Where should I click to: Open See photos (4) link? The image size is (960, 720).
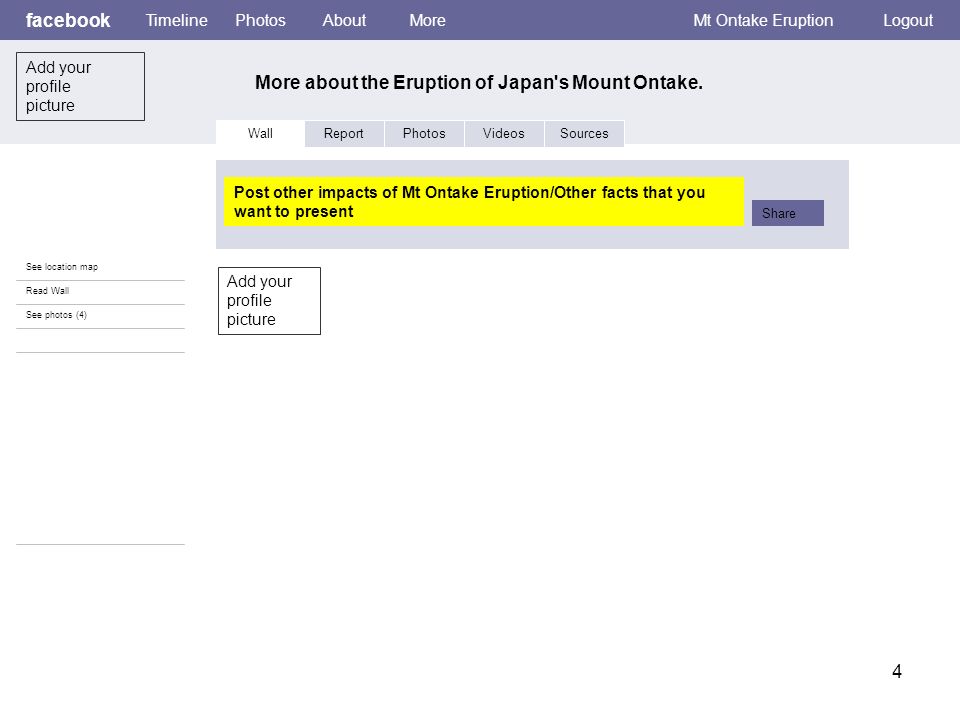pyautogui.click(x=56, y=315)
